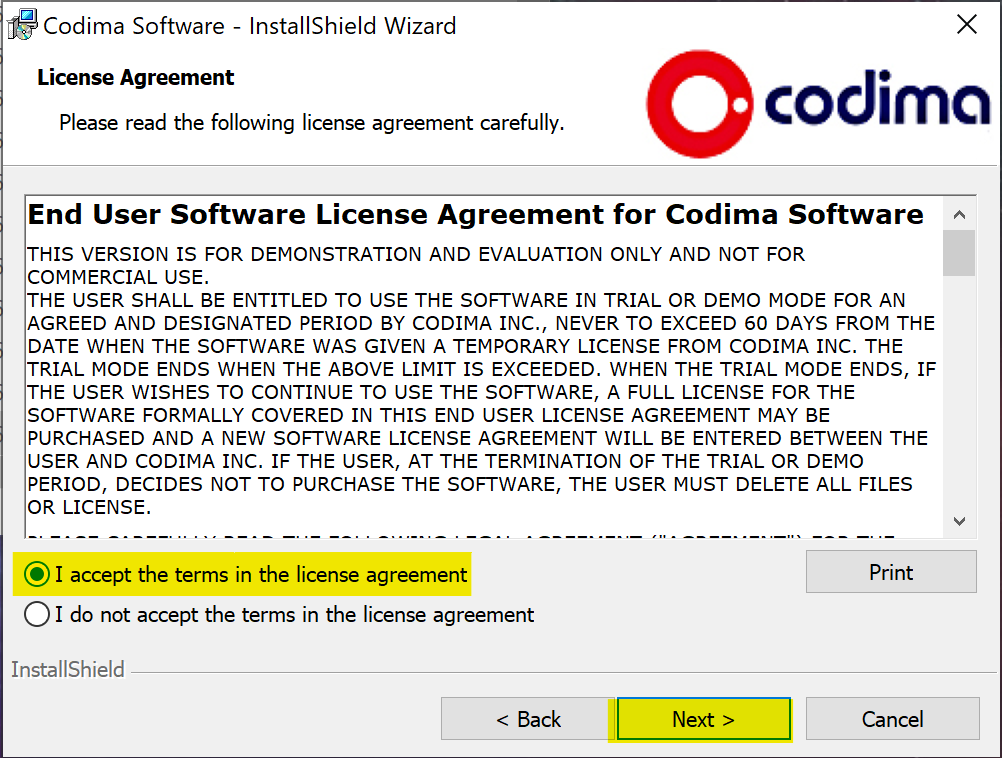Click the 'End User Software License Agreement' heading
The image size is (1002, 758).
475,214
